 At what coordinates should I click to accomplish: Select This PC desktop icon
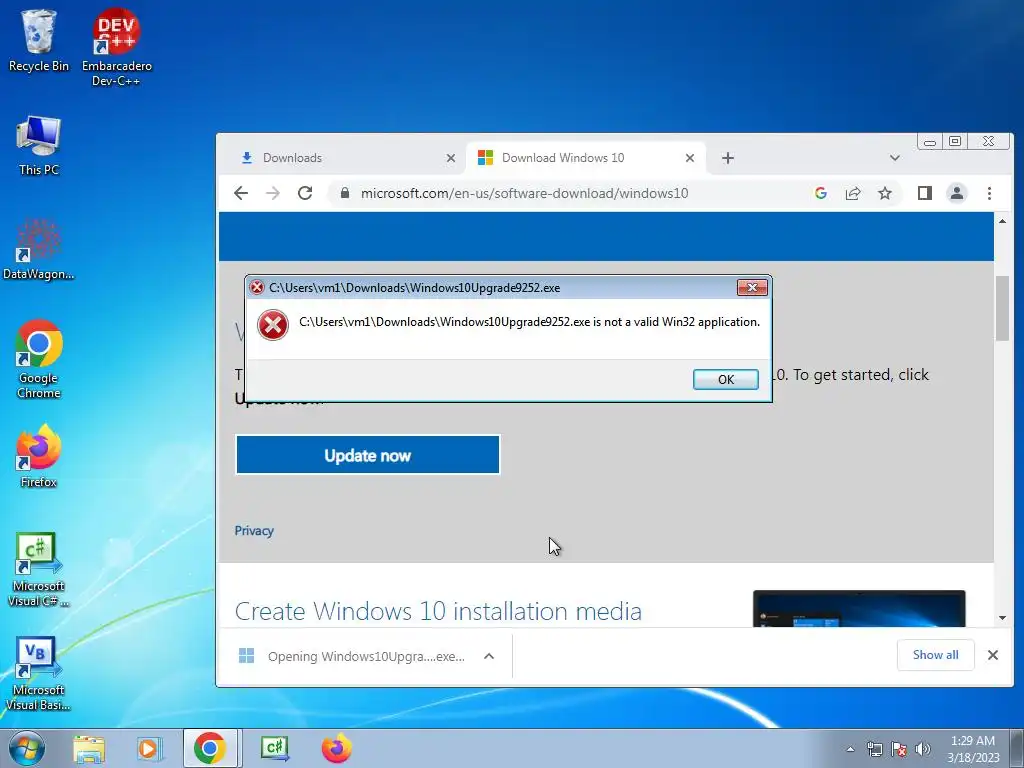[x=39, y=146]
